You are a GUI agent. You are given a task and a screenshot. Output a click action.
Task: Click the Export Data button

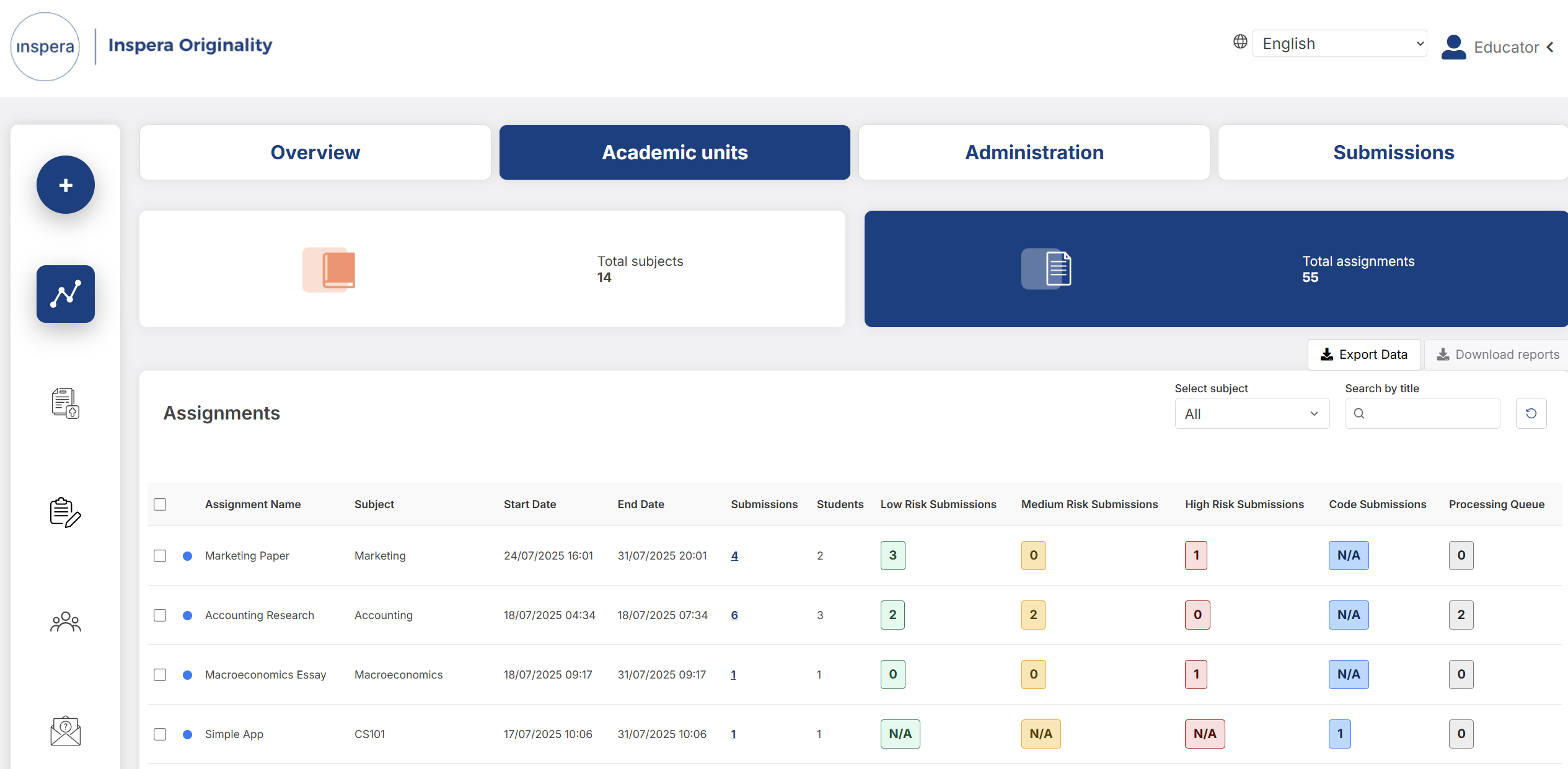(1364, 354)
